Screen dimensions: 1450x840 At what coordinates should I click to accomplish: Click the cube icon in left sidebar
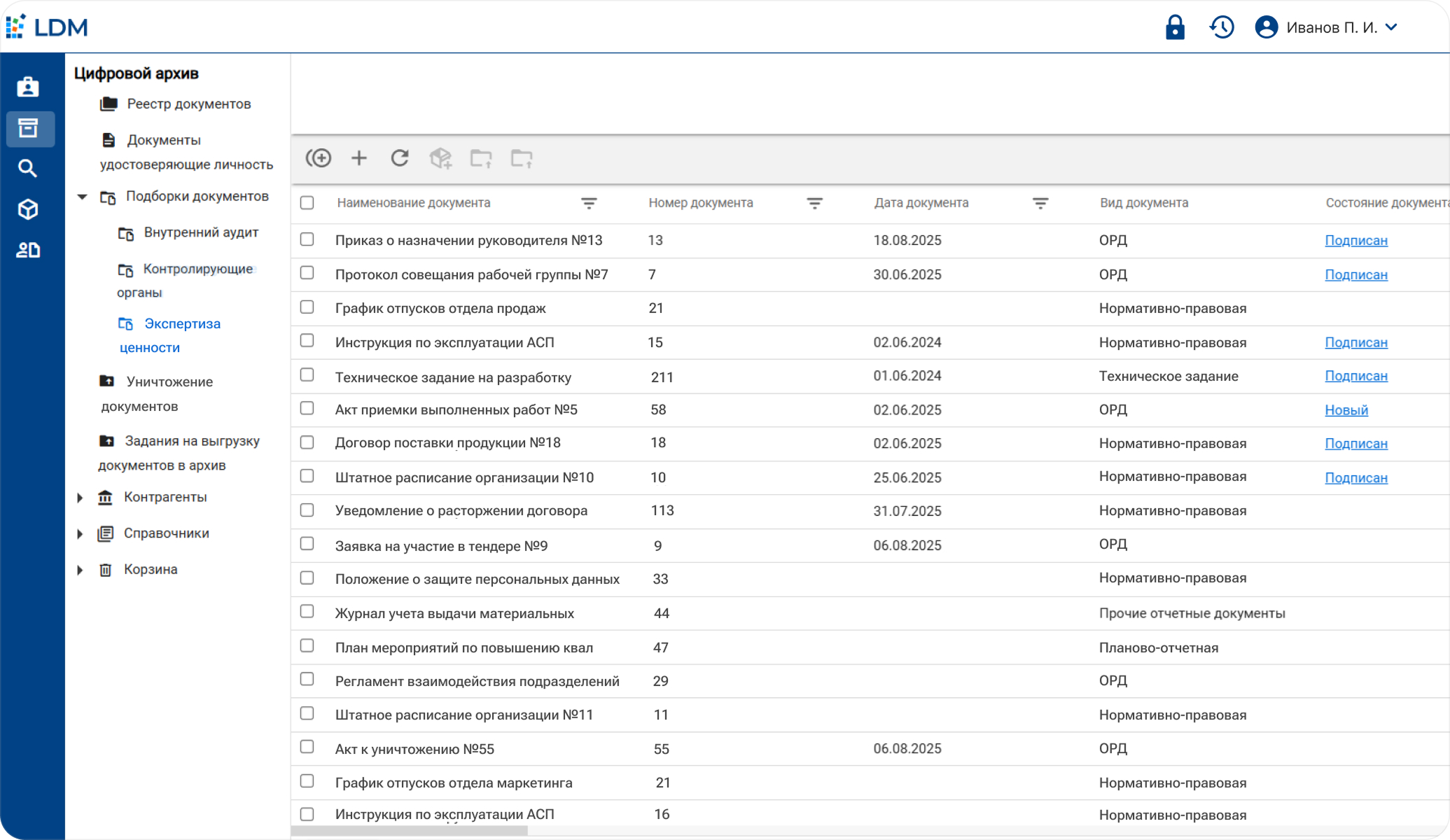pyautogui.click(x=28, y=209)
